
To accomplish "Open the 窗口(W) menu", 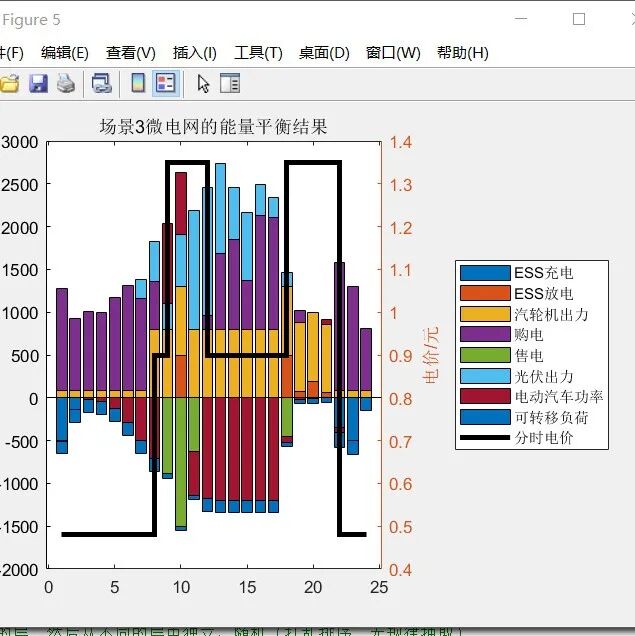I will pos(393,53).
